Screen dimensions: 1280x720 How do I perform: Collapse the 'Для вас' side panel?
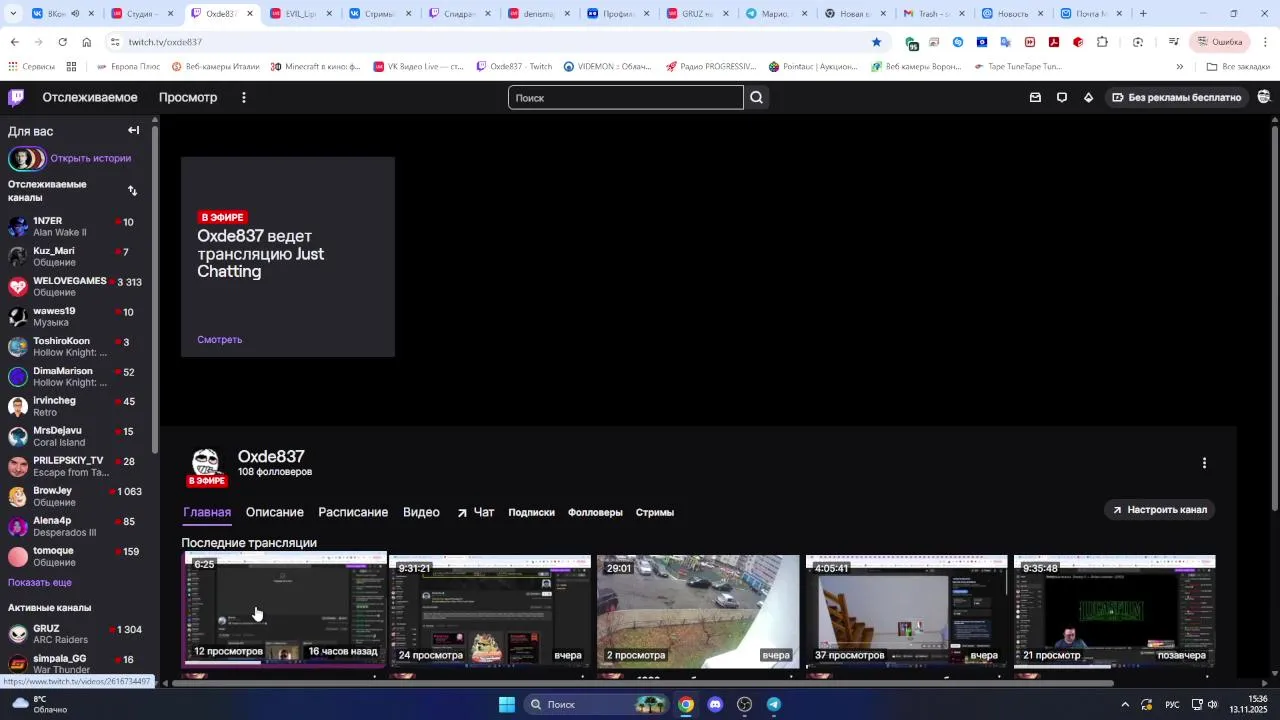(133, 130)
